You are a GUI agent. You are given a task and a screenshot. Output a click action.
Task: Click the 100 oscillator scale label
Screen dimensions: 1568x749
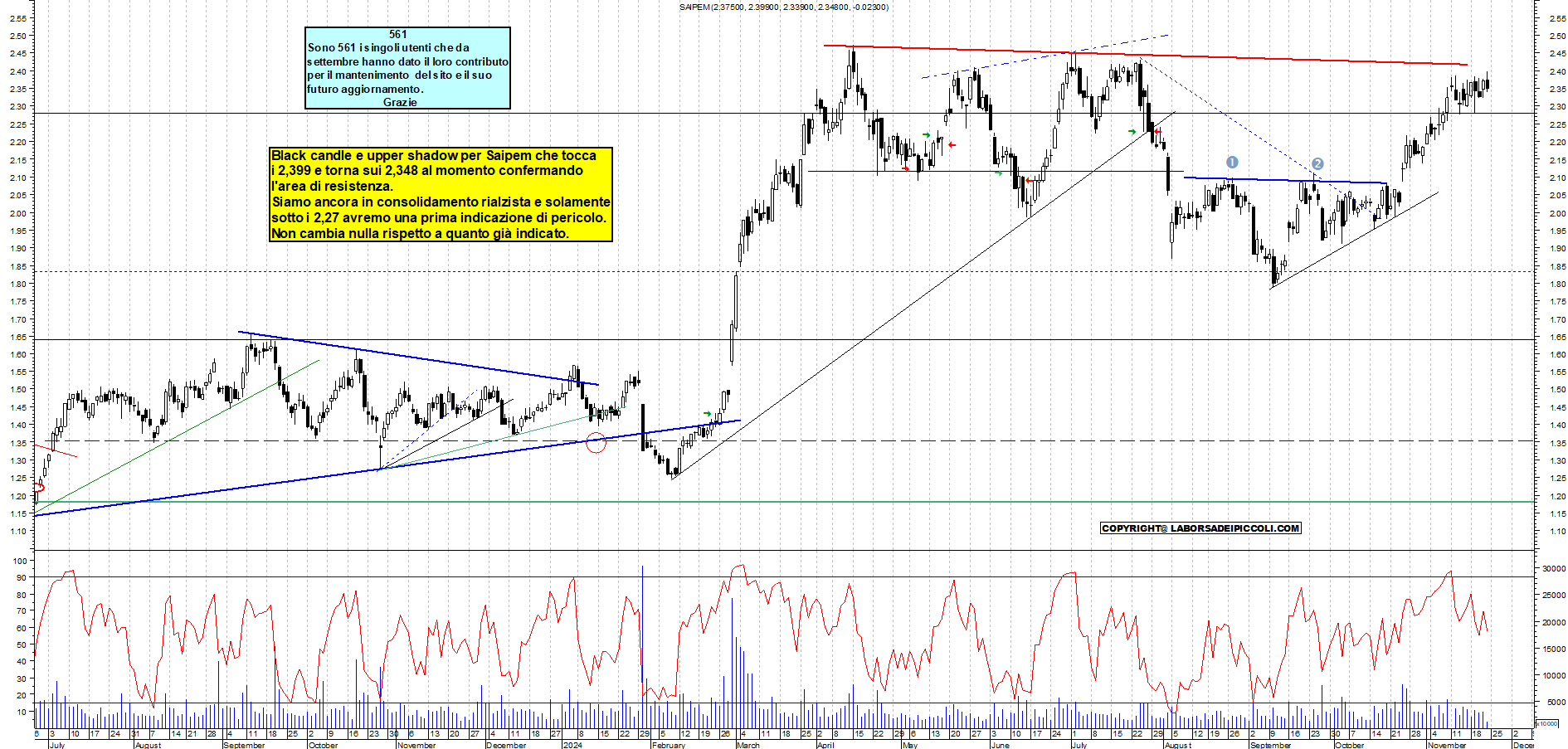click(19, 561)
